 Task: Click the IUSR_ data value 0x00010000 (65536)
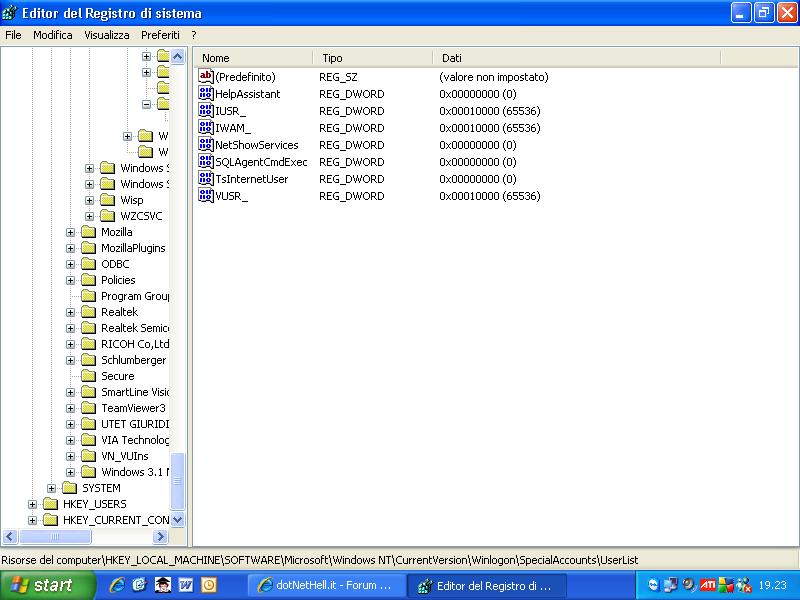tap(490, 111)
